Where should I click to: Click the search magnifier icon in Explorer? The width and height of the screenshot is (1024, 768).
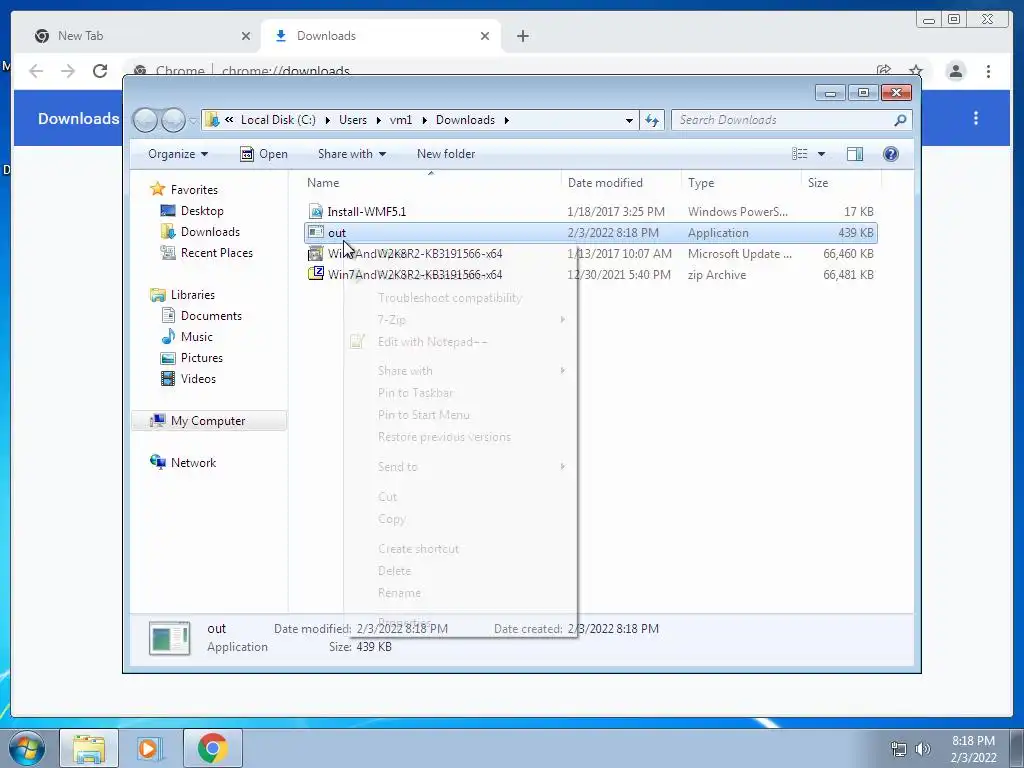point(900,120)
